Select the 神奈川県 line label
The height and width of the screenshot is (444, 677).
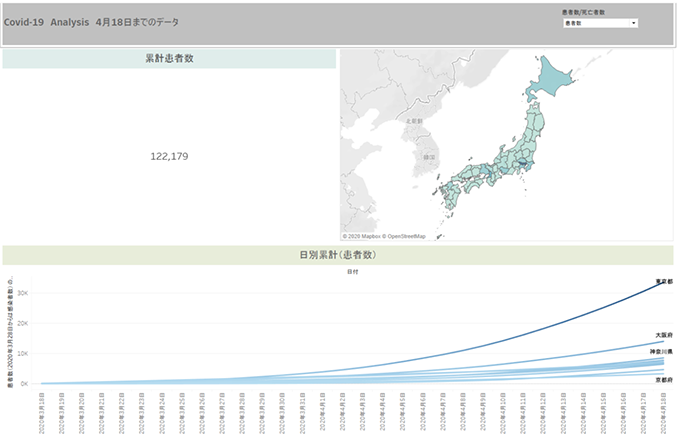[x=661, y=352]
